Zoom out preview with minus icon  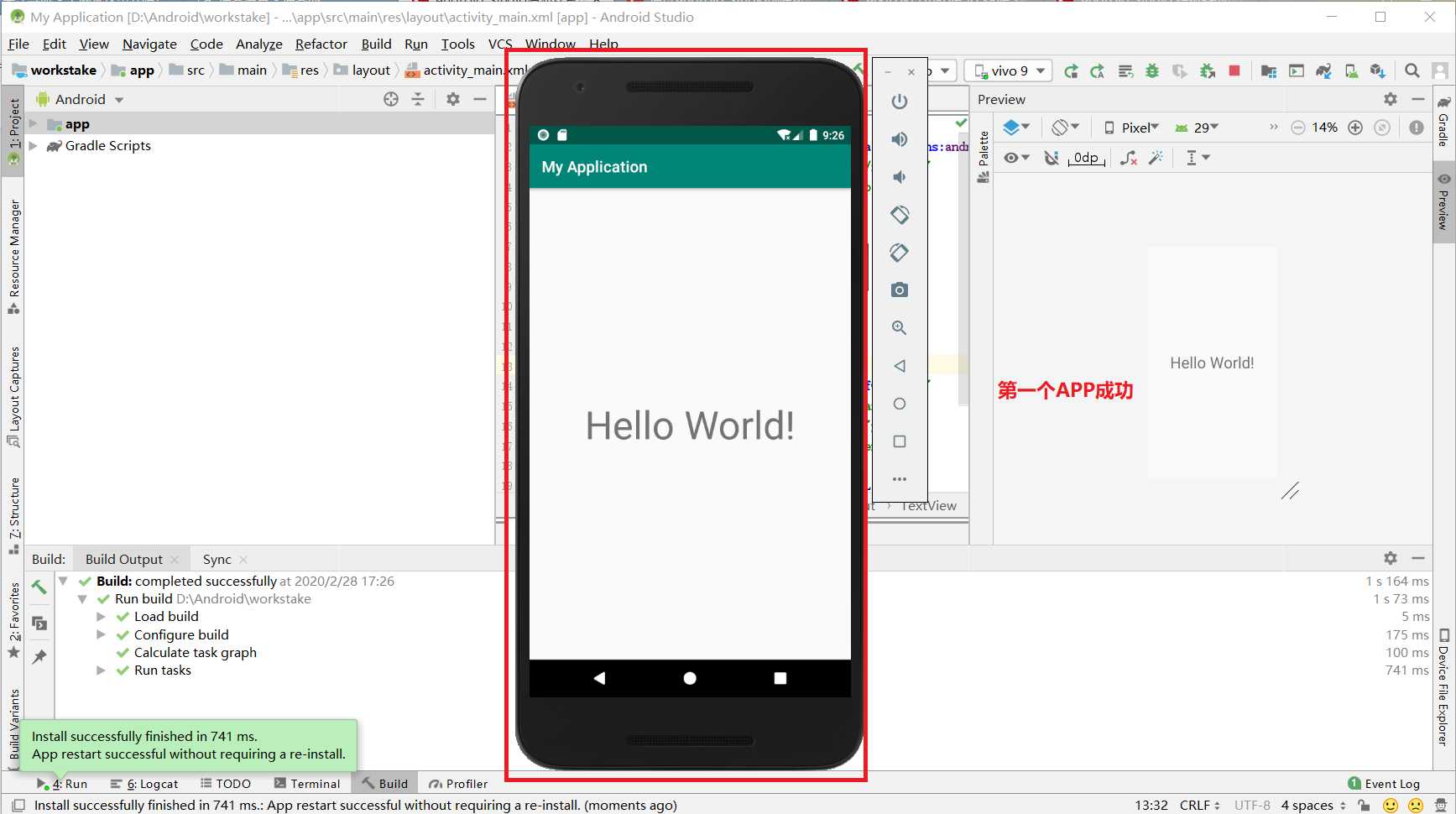[x=1298, y=128]
